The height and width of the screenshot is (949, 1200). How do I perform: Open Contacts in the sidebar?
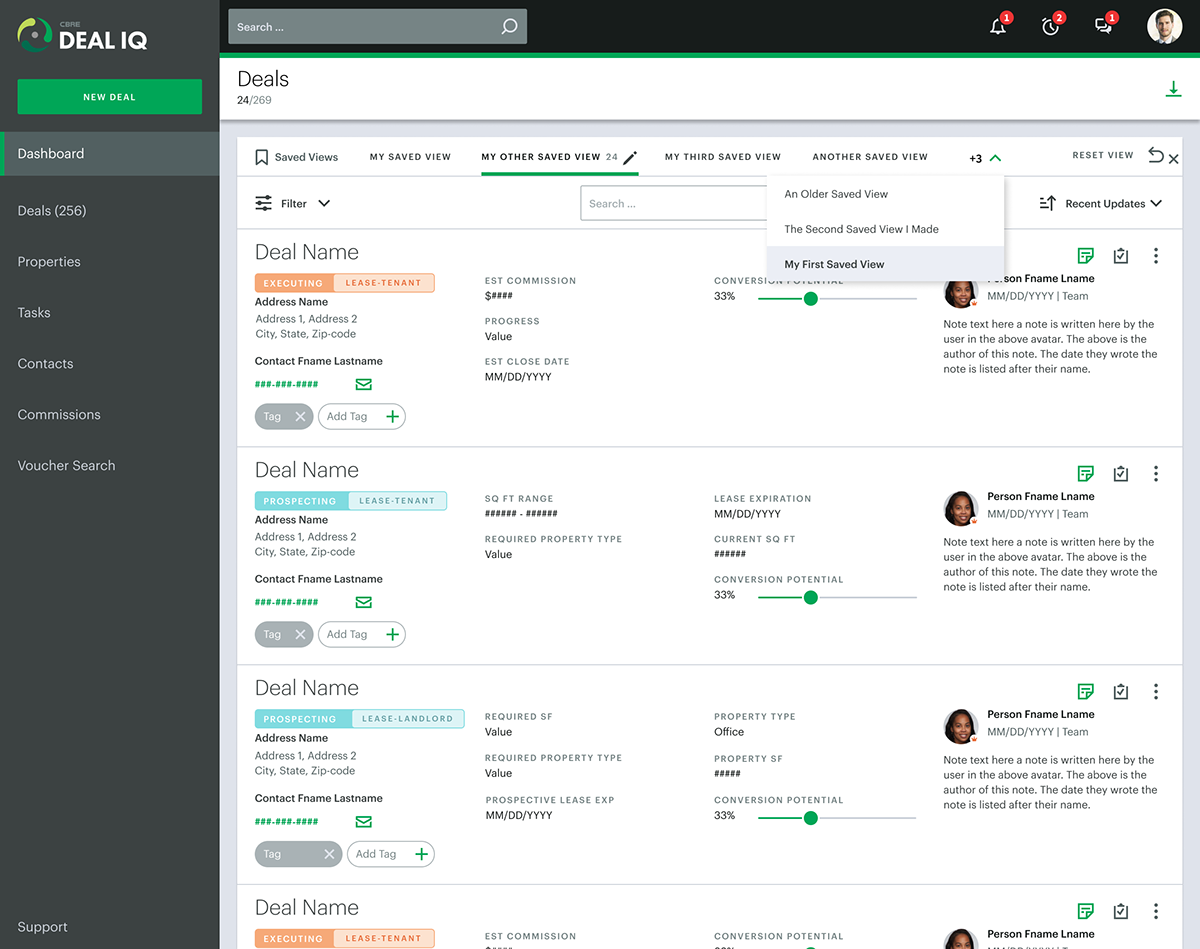pos(45,364)
